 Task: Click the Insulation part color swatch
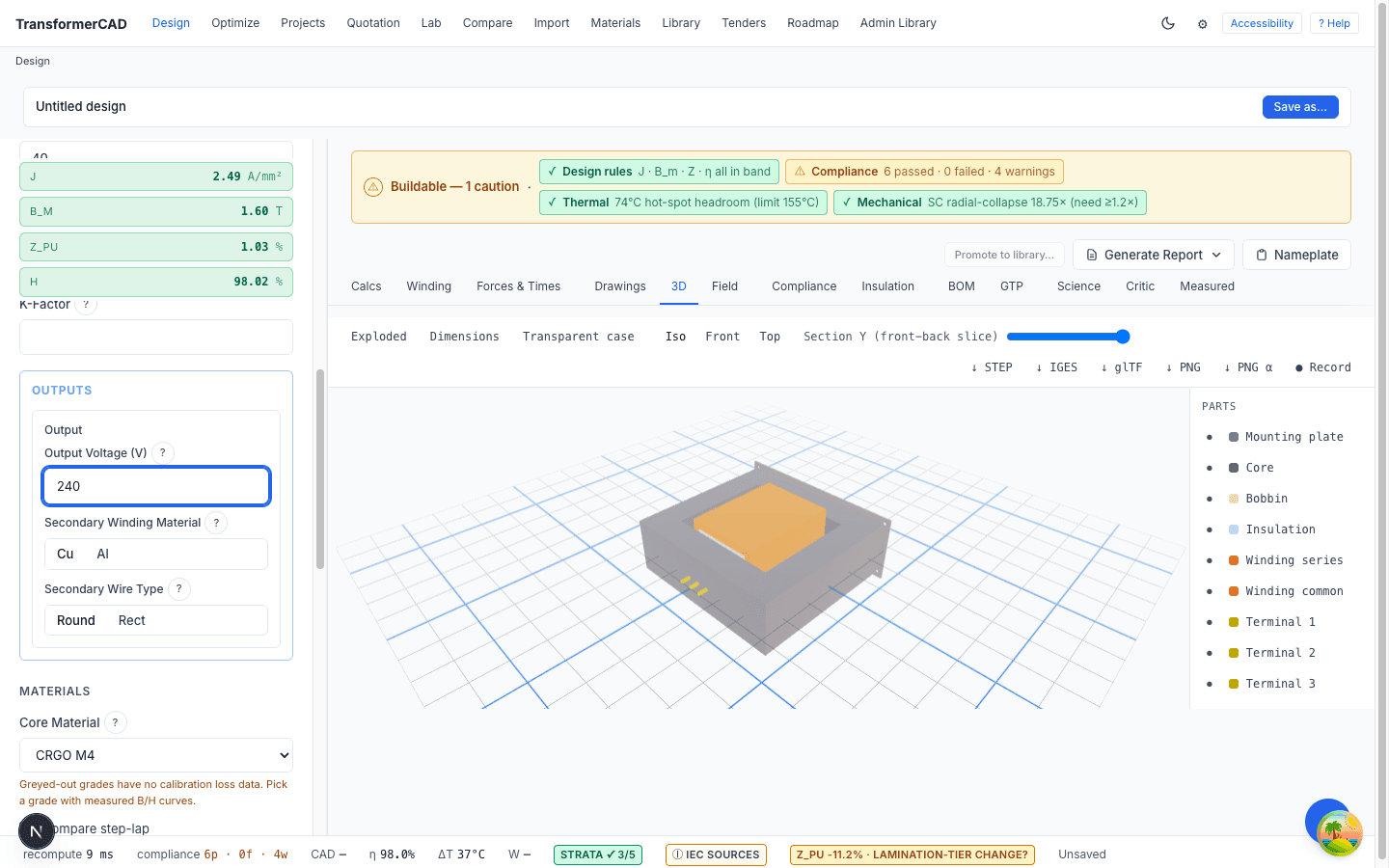pos(1234,529)
